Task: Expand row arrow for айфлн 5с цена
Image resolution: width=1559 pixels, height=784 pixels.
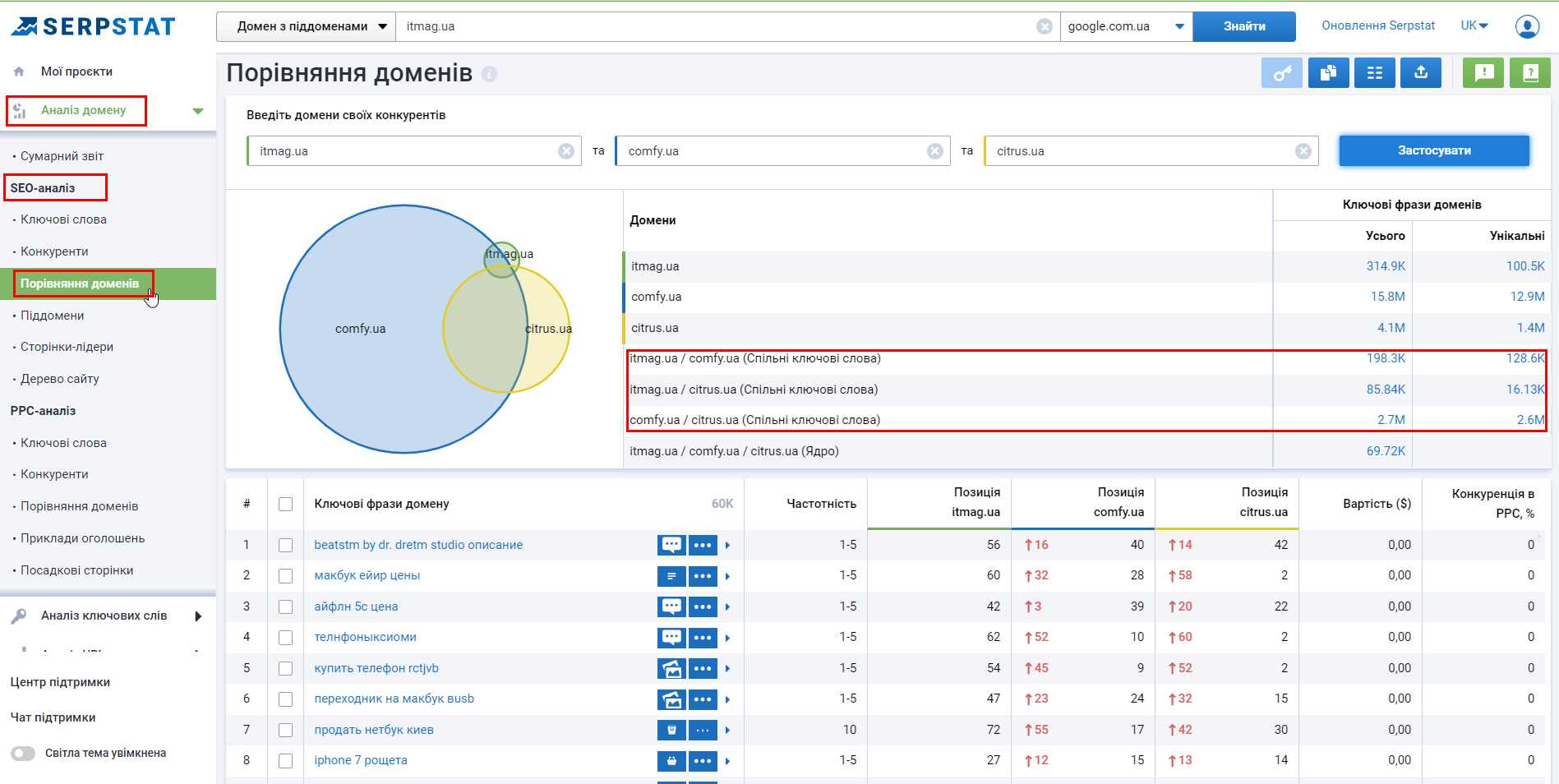Action: [728, 606]
